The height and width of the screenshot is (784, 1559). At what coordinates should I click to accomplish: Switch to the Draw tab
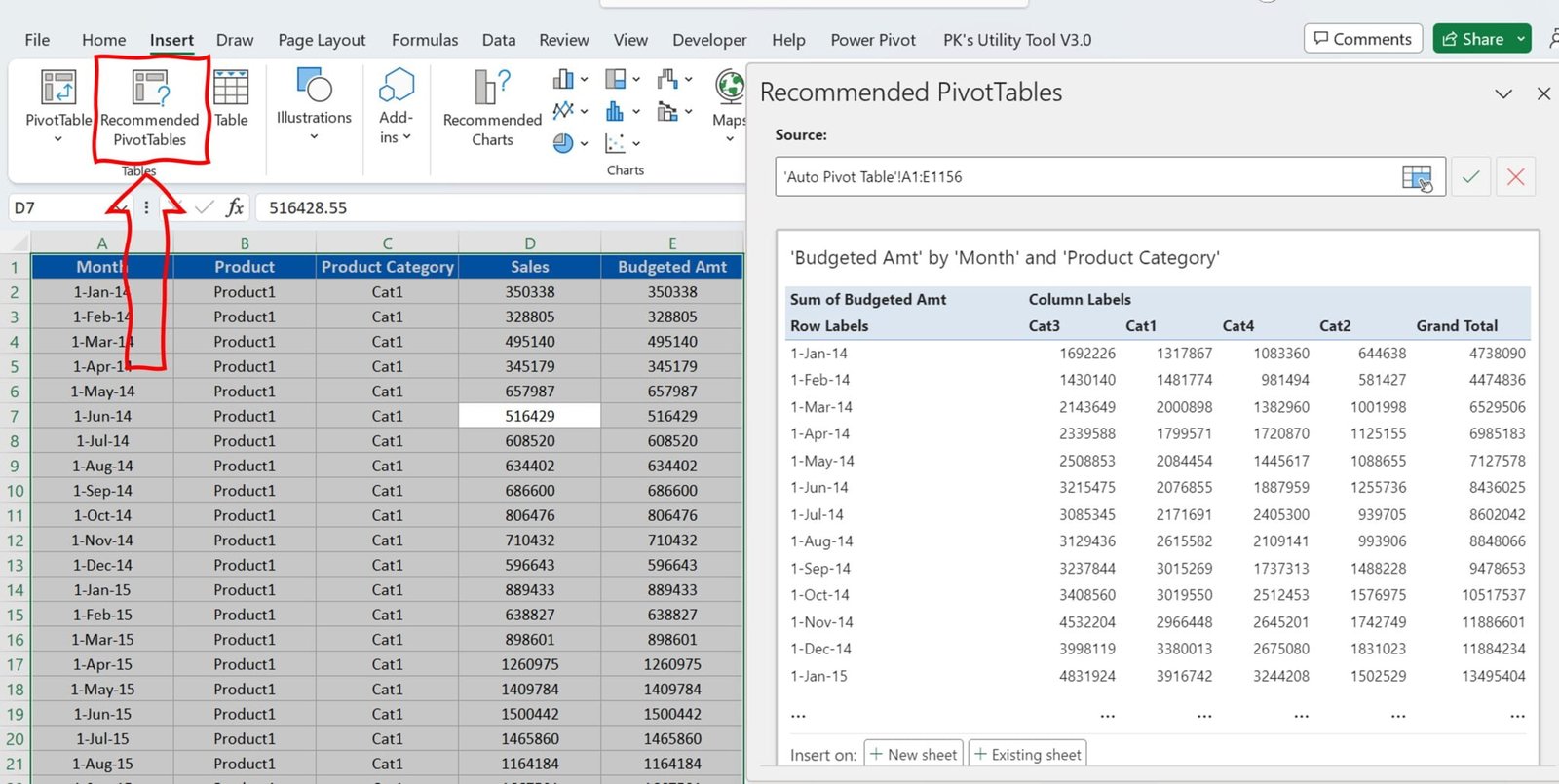[235, 40]
